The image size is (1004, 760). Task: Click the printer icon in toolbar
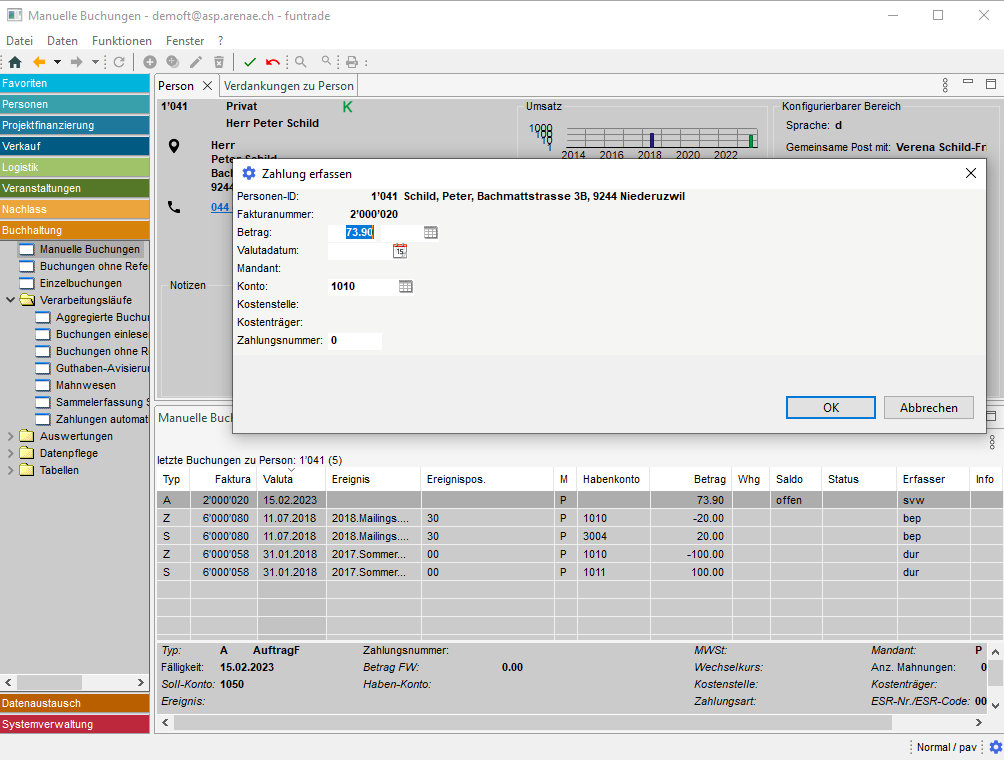point(352,62)
